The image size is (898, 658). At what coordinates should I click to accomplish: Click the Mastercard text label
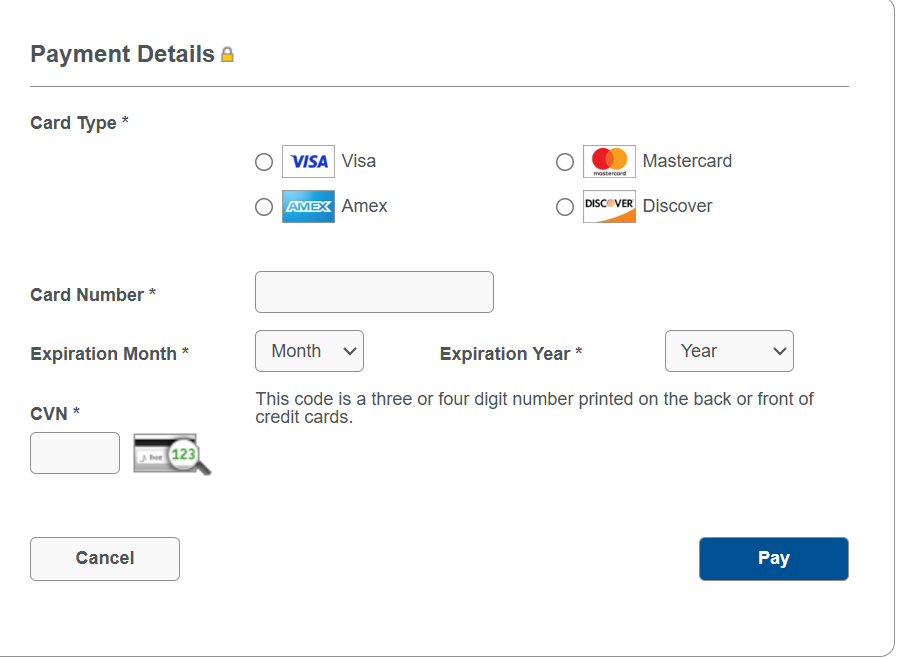point(687,161)
